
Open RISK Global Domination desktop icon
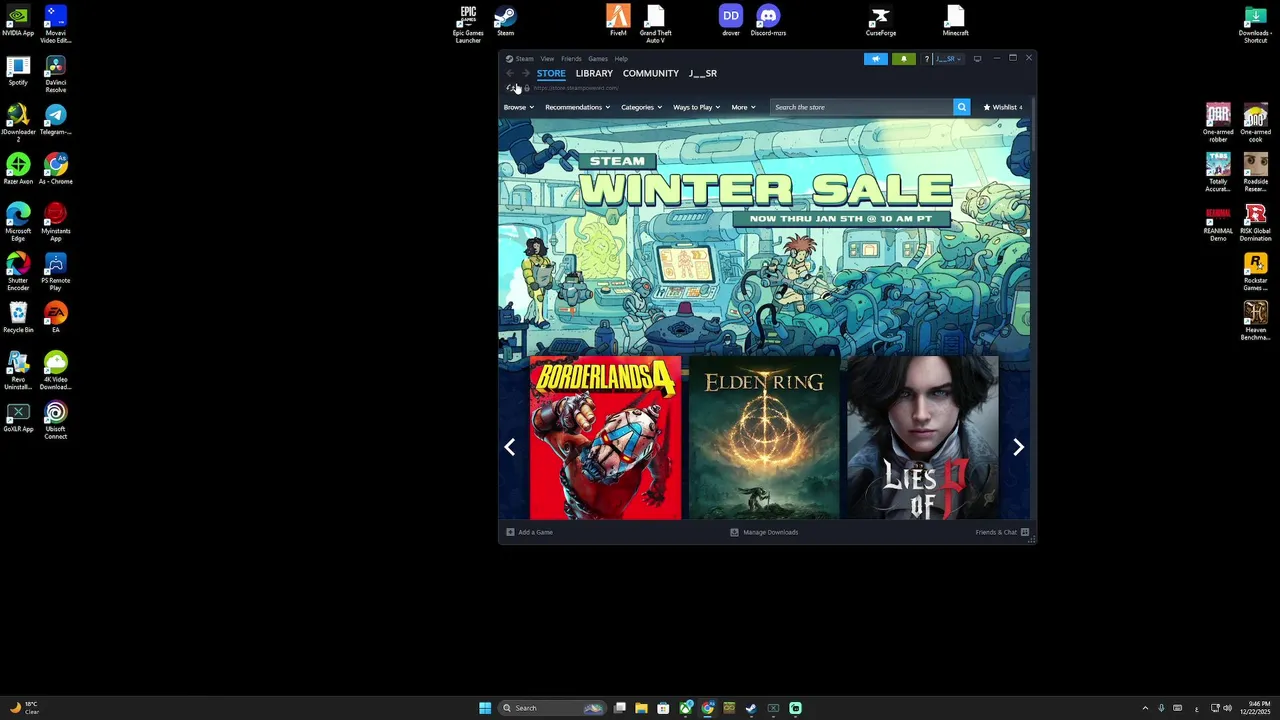1255,222
